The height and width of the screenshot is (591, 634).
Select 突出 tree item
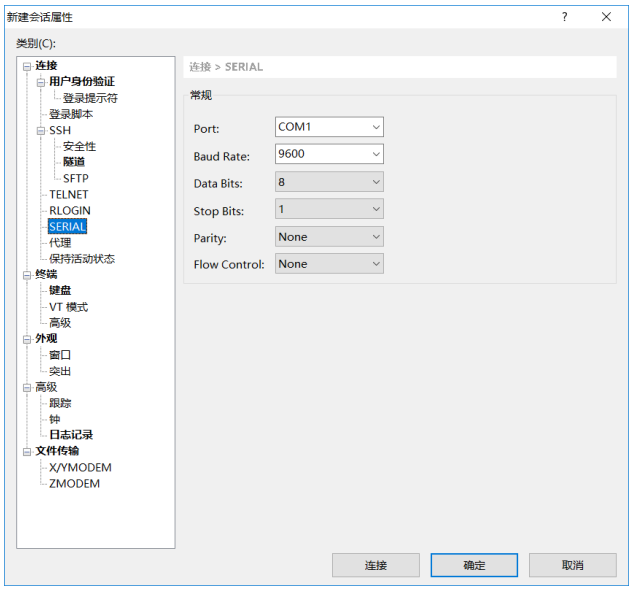(x=60, y=371)
